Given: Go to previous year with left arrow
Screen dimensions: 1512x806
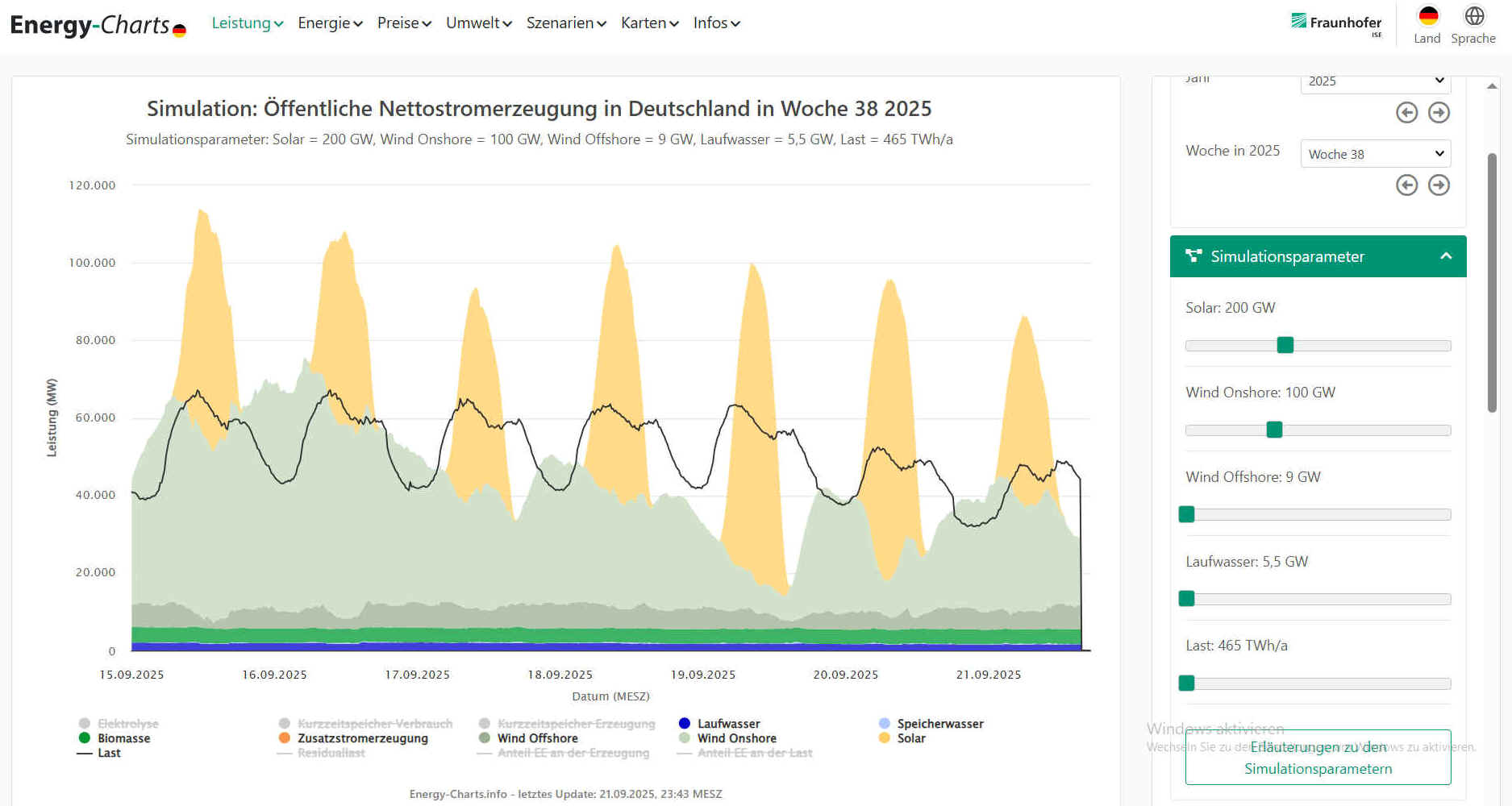Looking at the screenshot, I should click(1406, 113).
